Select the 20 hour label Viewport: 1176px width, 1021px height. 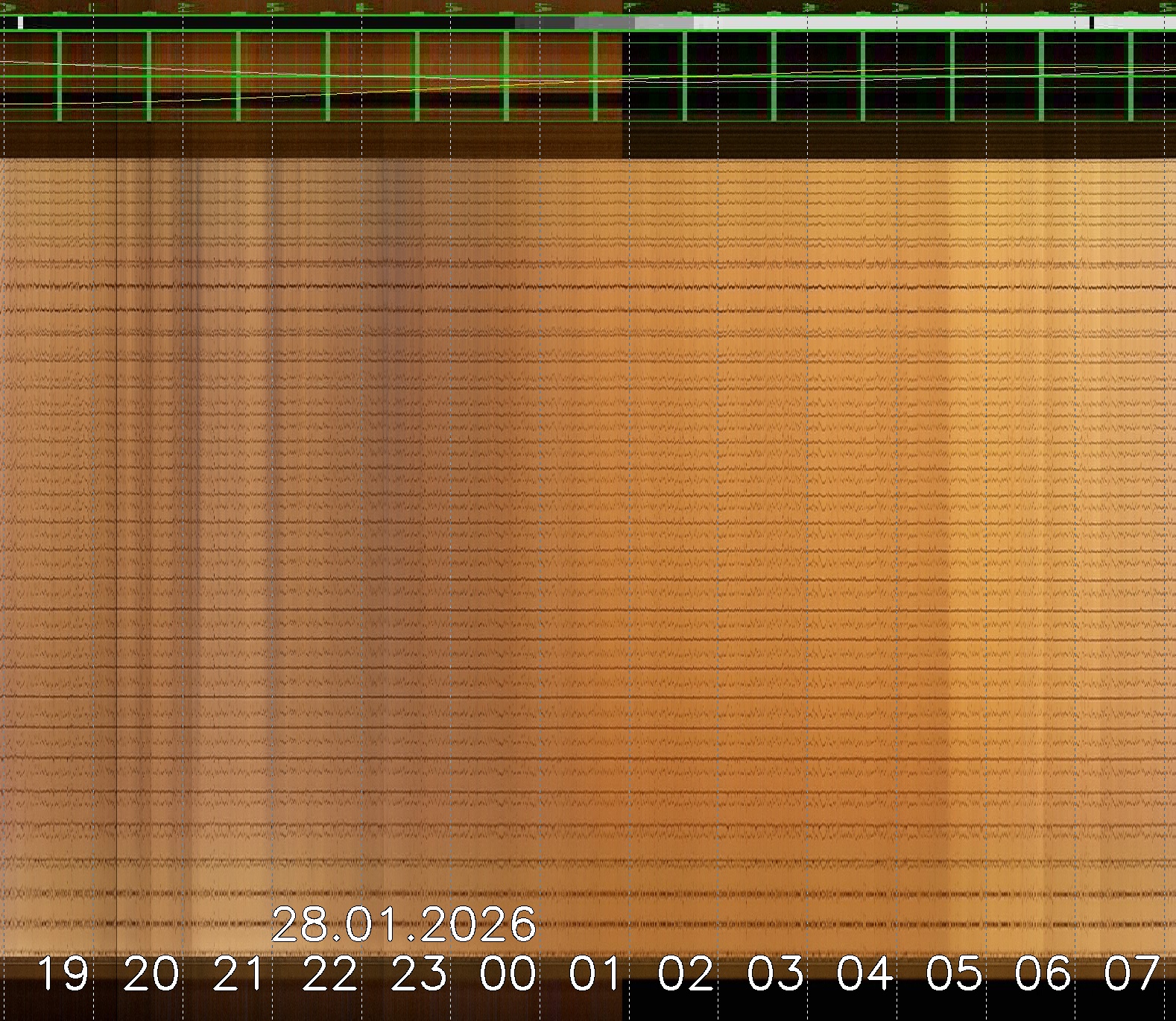click(151, 973)
